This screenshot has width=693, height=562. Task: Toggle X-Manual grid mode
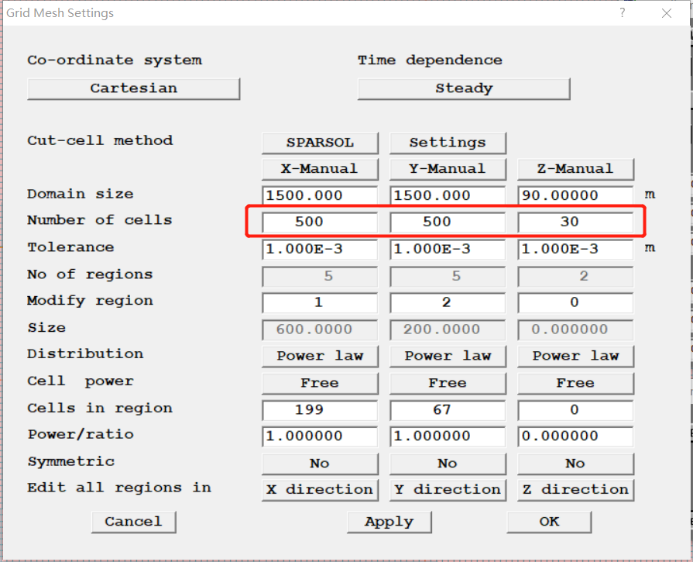[320, 169]
